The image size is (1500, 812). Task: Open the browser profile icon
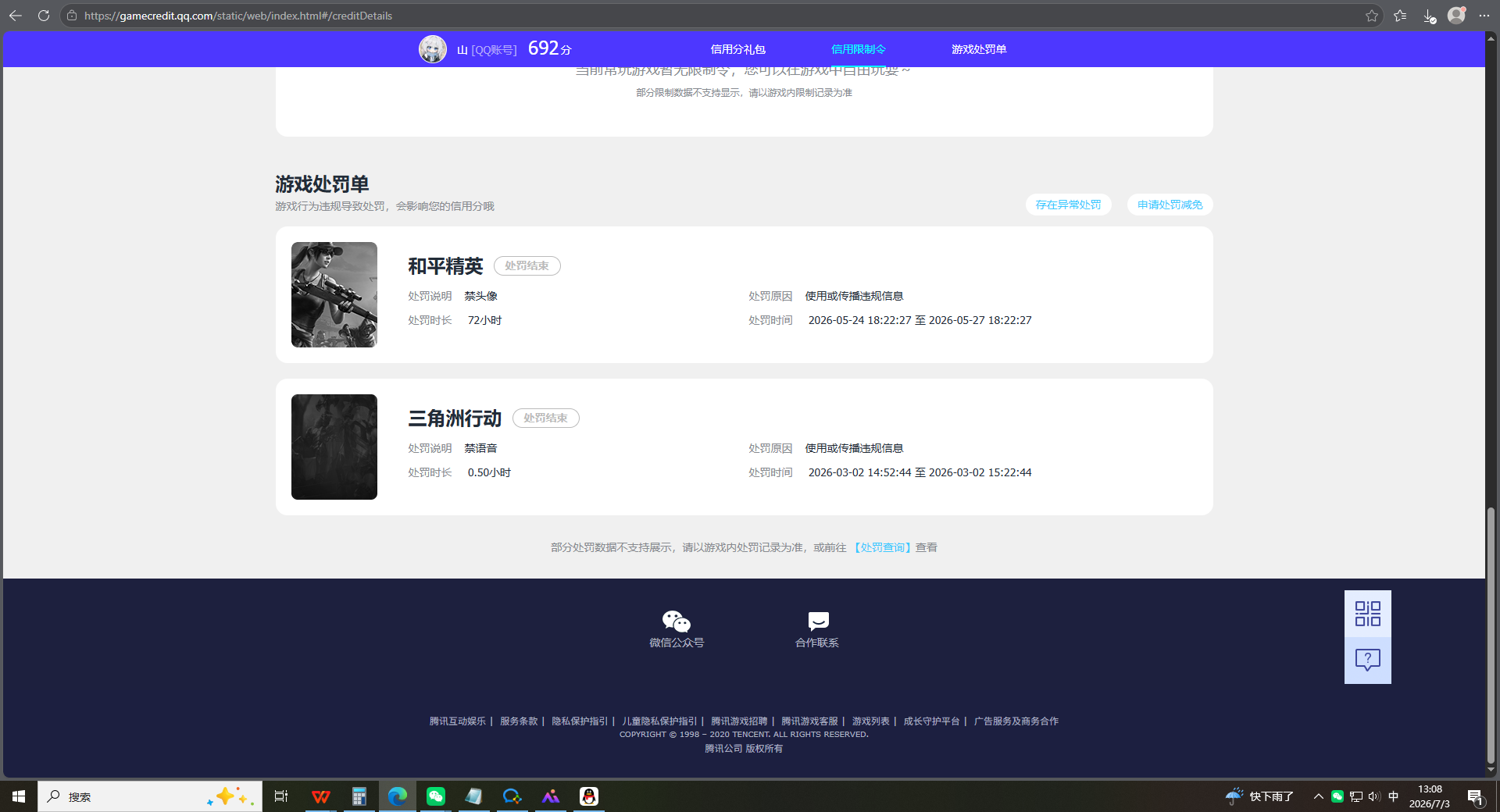[x=1456, y=16]
